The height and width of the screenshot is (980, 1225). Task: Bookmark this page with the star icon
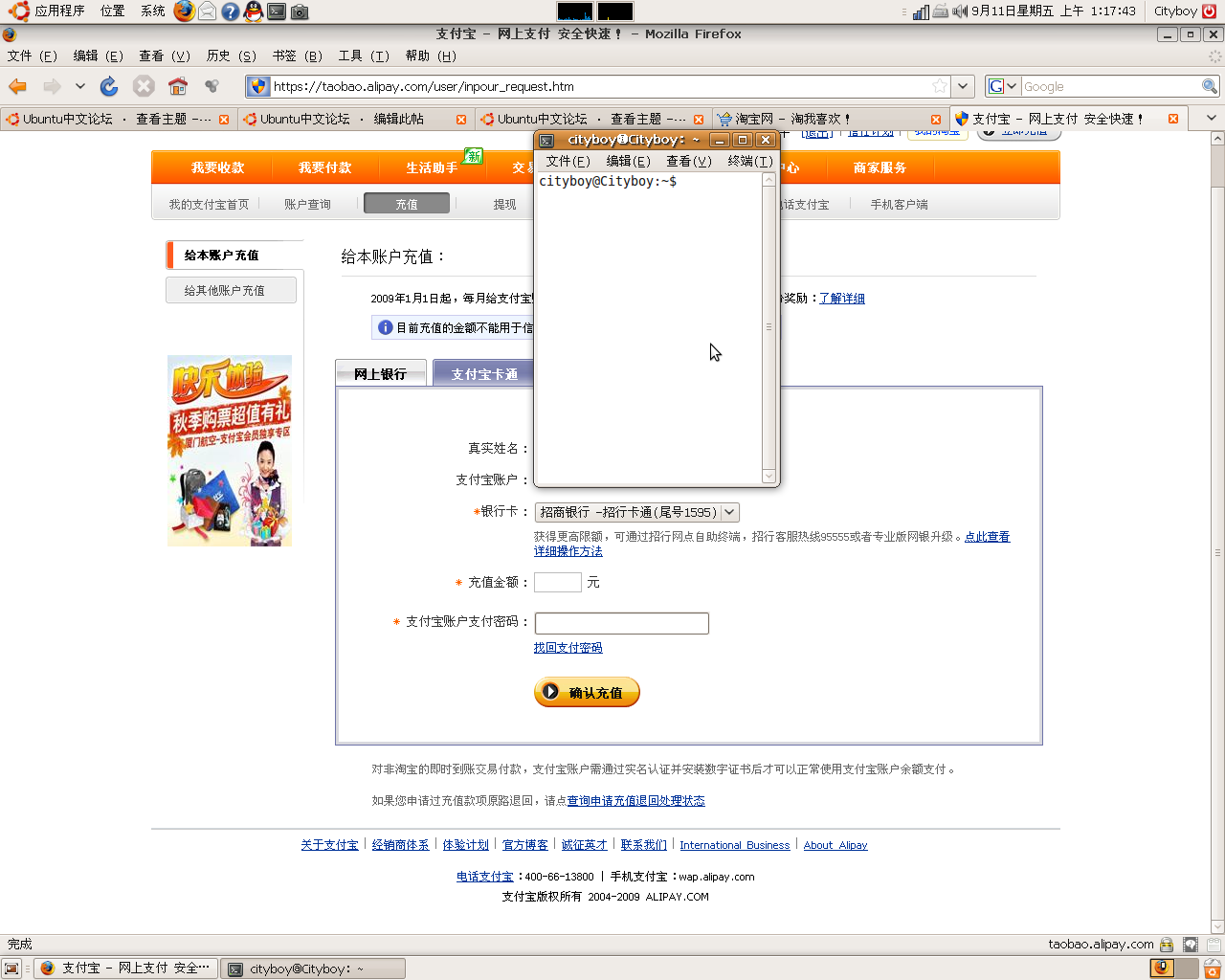coord(940,86)
